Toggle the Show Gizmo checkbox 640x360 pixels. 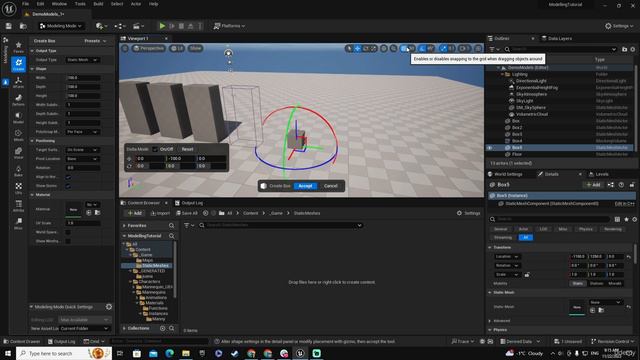(x=68, y=186)
